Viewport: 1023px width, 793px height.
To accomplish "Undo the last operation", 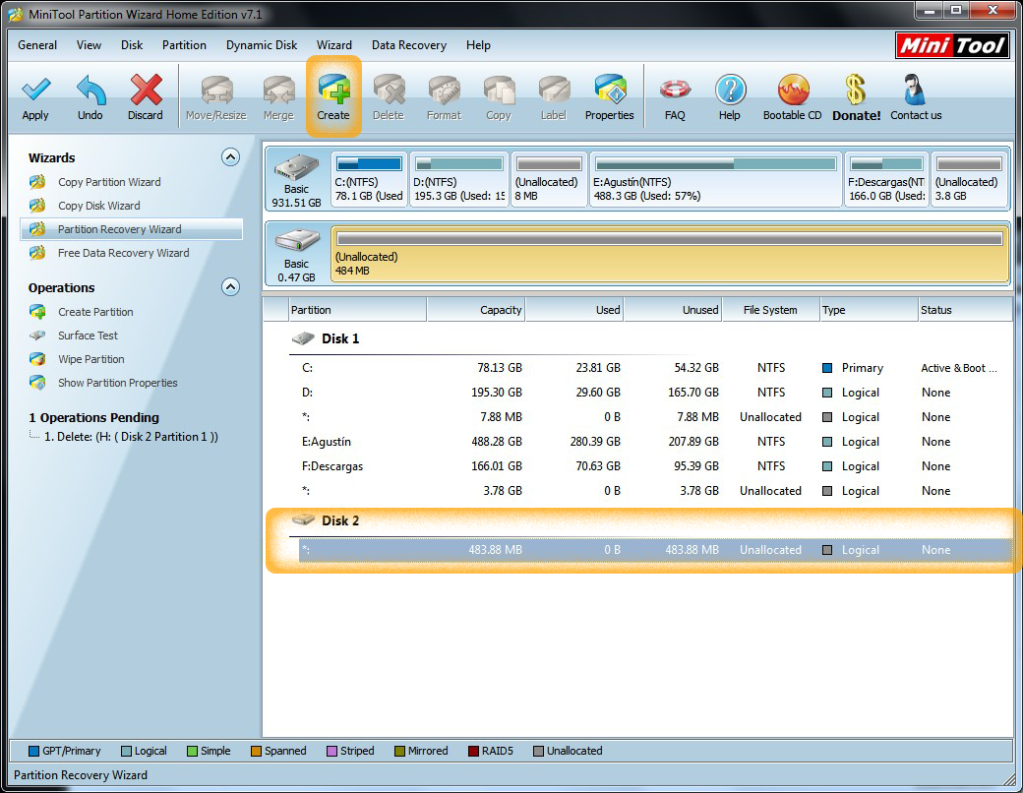I will (90, 98).
